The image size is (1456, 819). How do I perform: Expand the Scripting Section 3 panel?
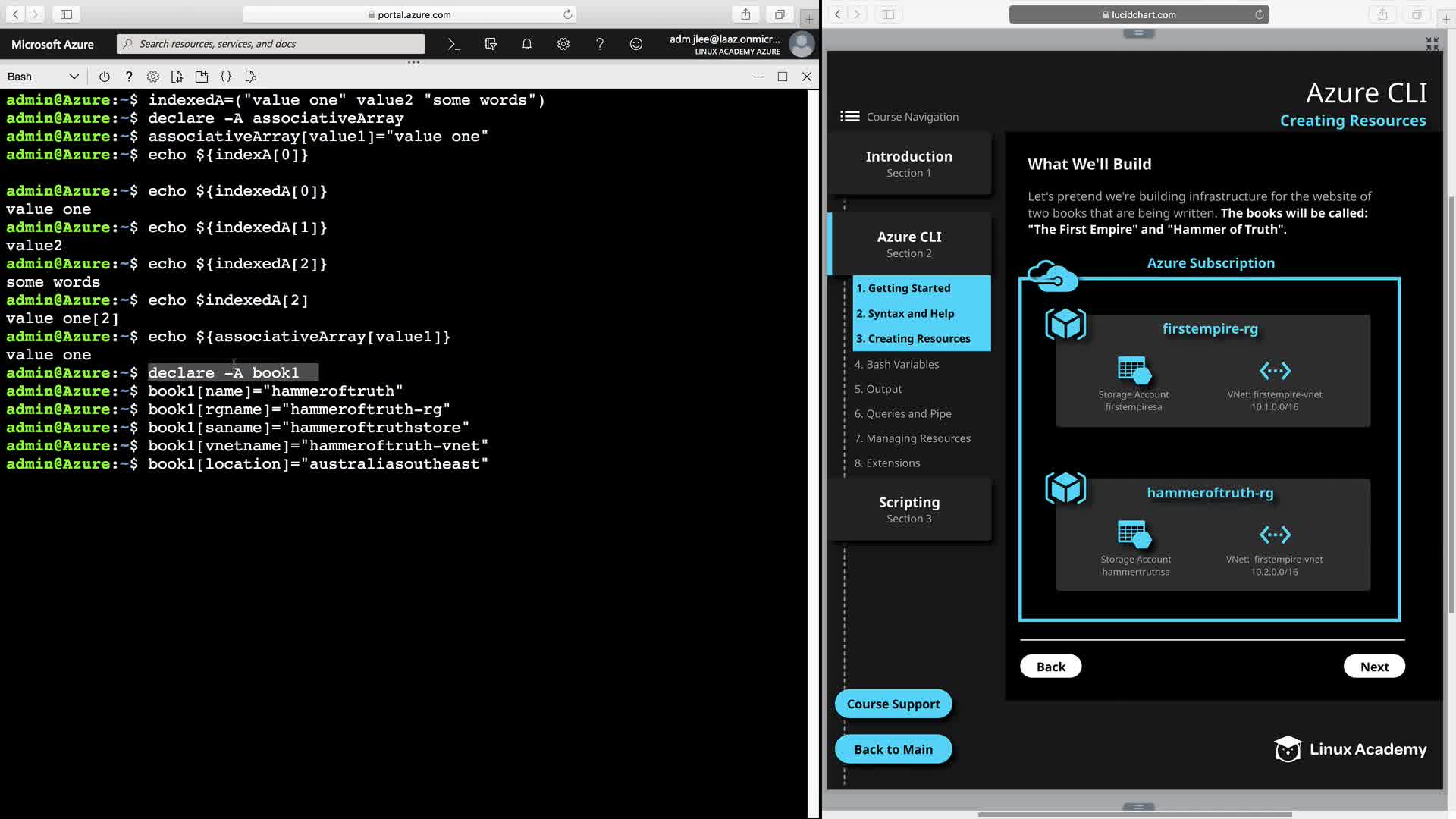(908, 509)
